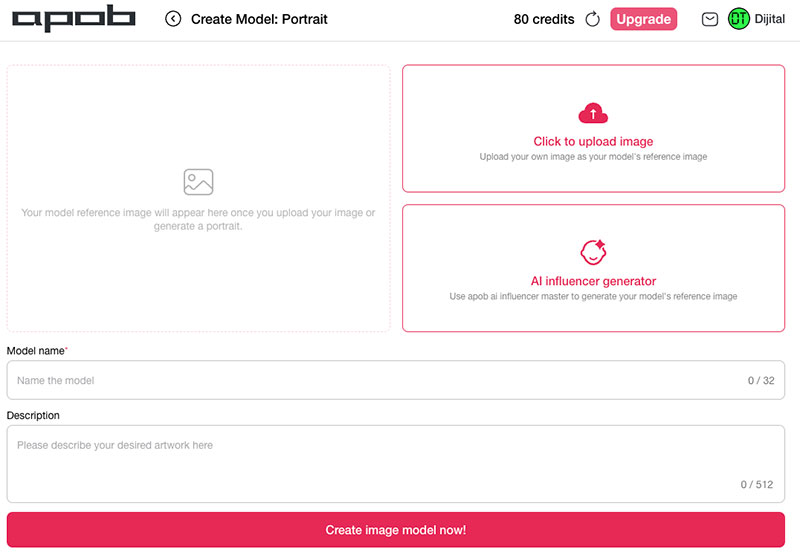
Task: Select AI influencer generator heading
Action: tap(593, 281)
